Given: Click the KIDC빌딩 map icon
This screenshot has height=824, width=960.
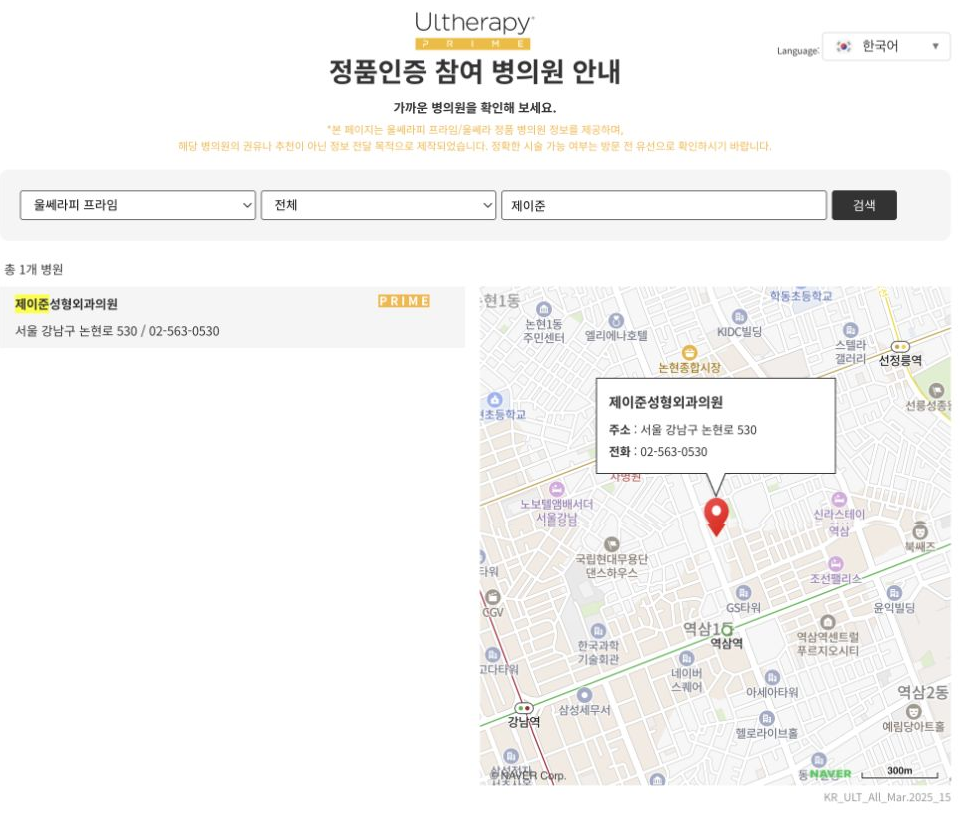Looking at the screenshot, I should (x=740, y=316).
